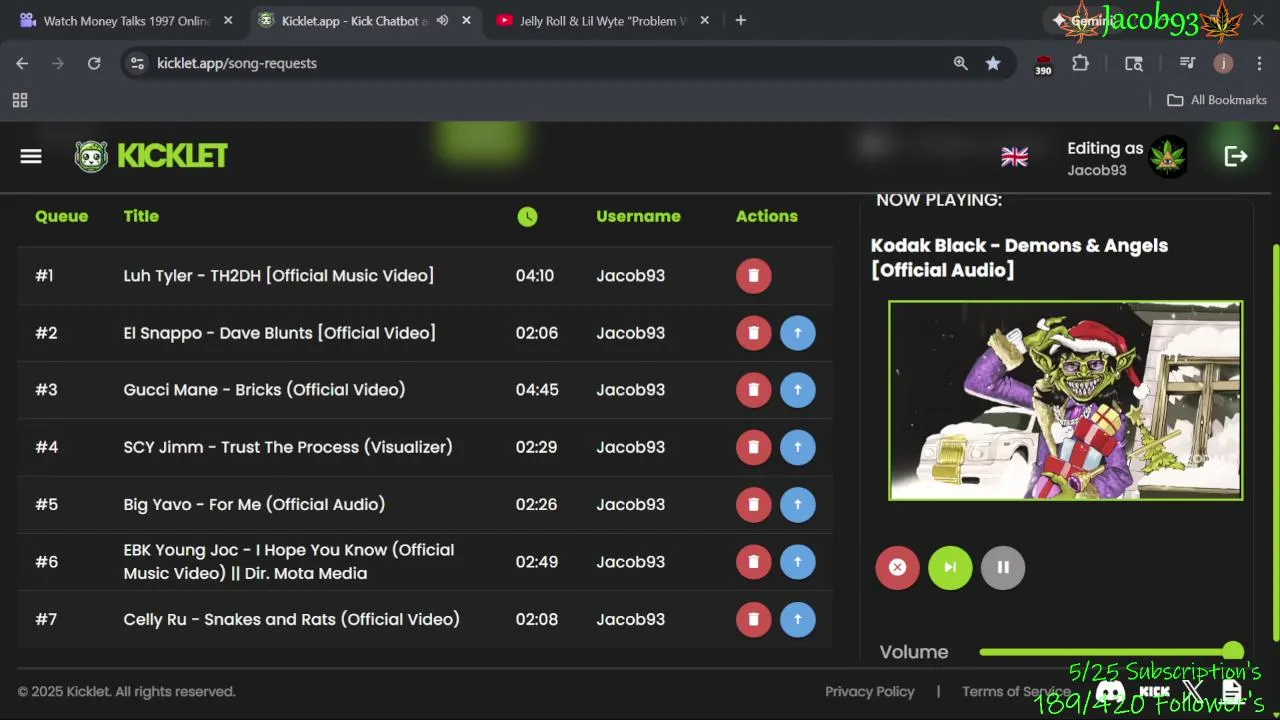
Task: Open the Chrome apps grid shortcut
Action: [20, 100]
